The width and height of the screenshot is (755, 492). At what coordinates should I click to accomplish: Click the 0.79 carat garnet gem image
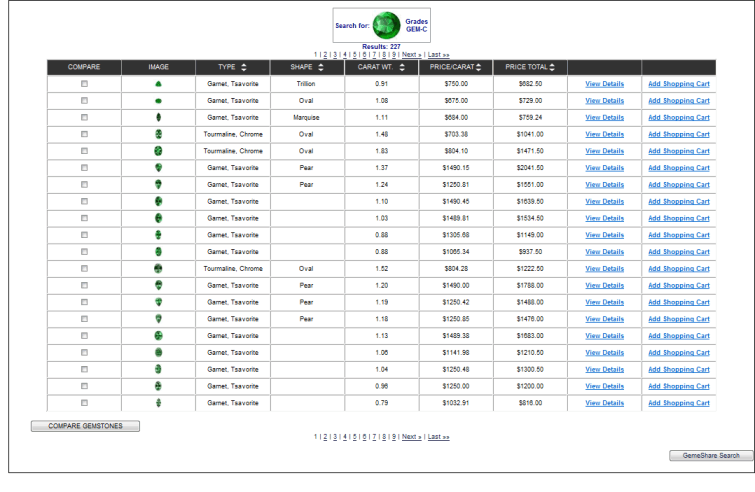pos(158,403)
